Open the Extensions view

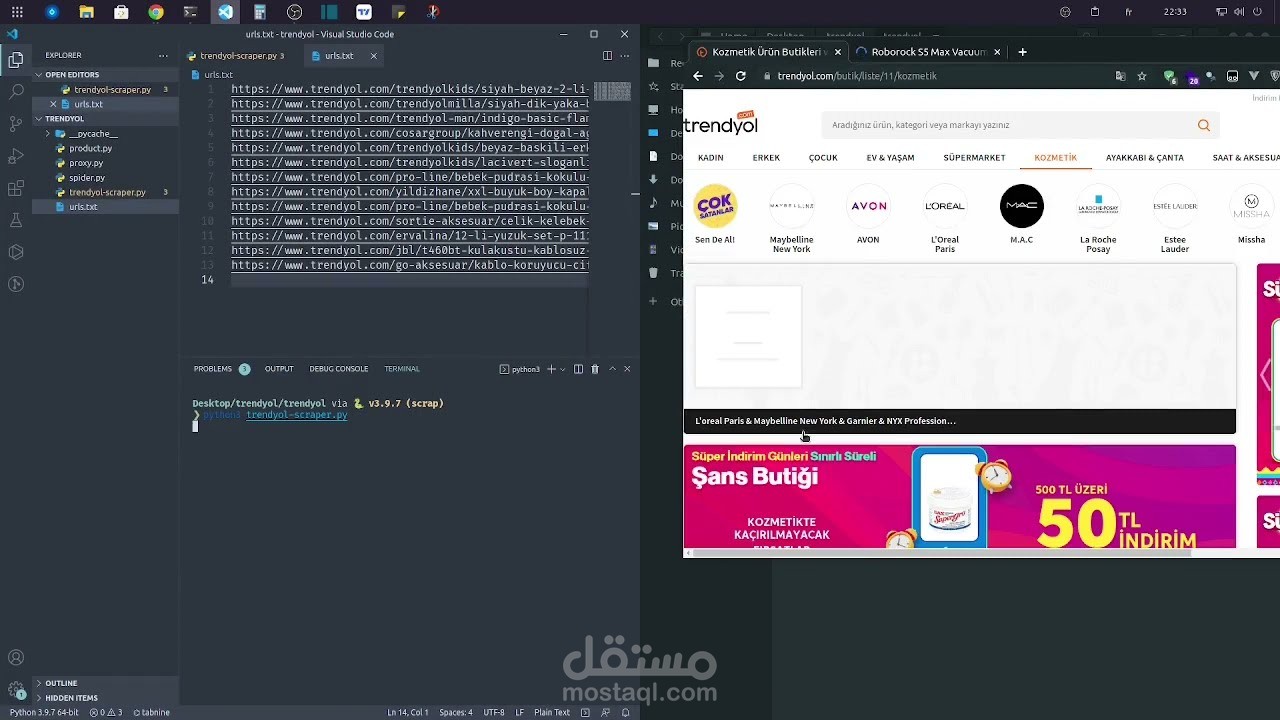16,188
